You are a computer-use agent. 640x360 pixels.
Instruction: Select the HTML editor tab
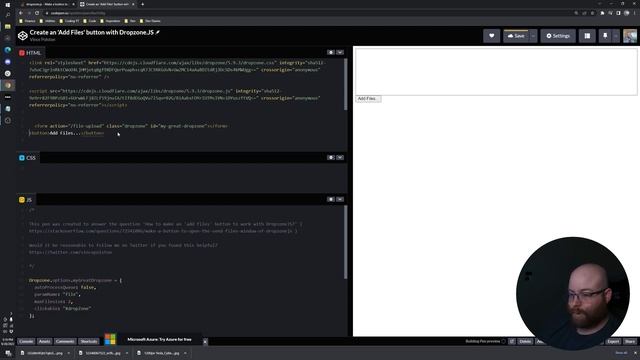(x=31, y=53)
